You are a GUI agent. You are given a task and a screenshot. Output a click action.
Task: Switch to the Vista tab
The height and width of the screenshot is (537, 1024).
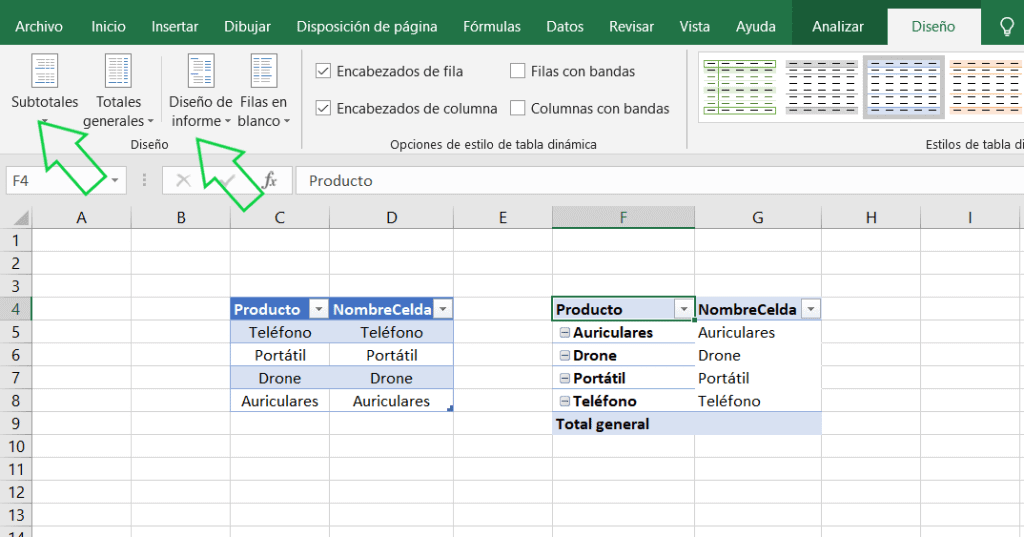[694, 27]
